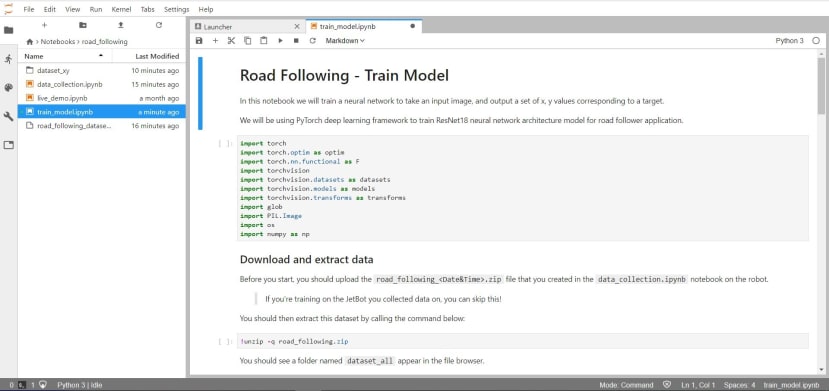
Task: Restart the kernel from notebook toolbar
Action: pyautogui.click(x=312, y=41)
